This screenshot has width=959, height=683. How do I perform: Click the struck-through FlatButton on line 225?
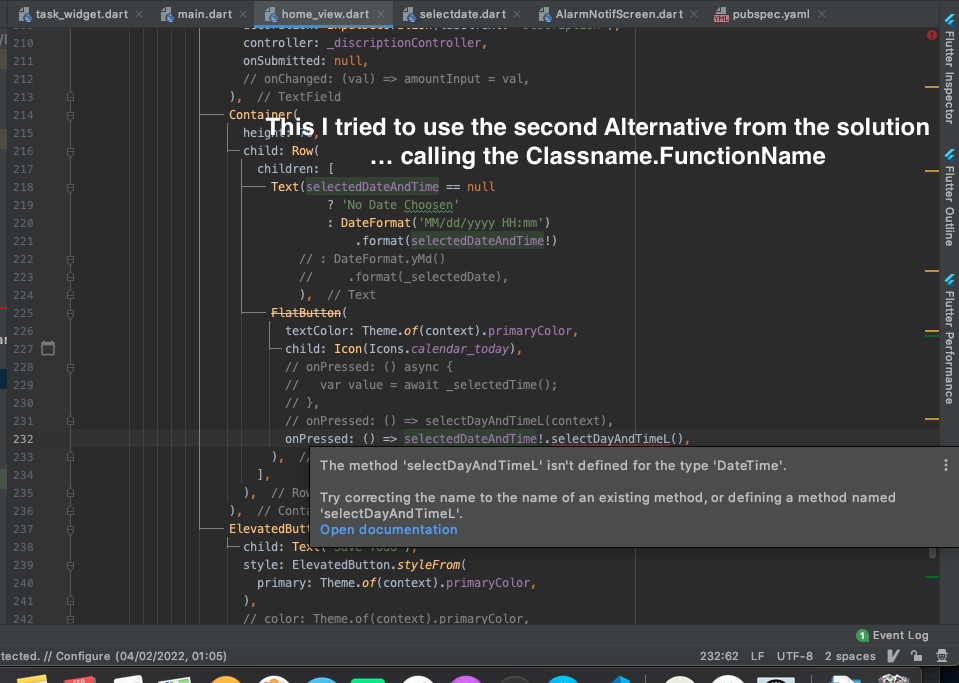(x=306, y=313)
